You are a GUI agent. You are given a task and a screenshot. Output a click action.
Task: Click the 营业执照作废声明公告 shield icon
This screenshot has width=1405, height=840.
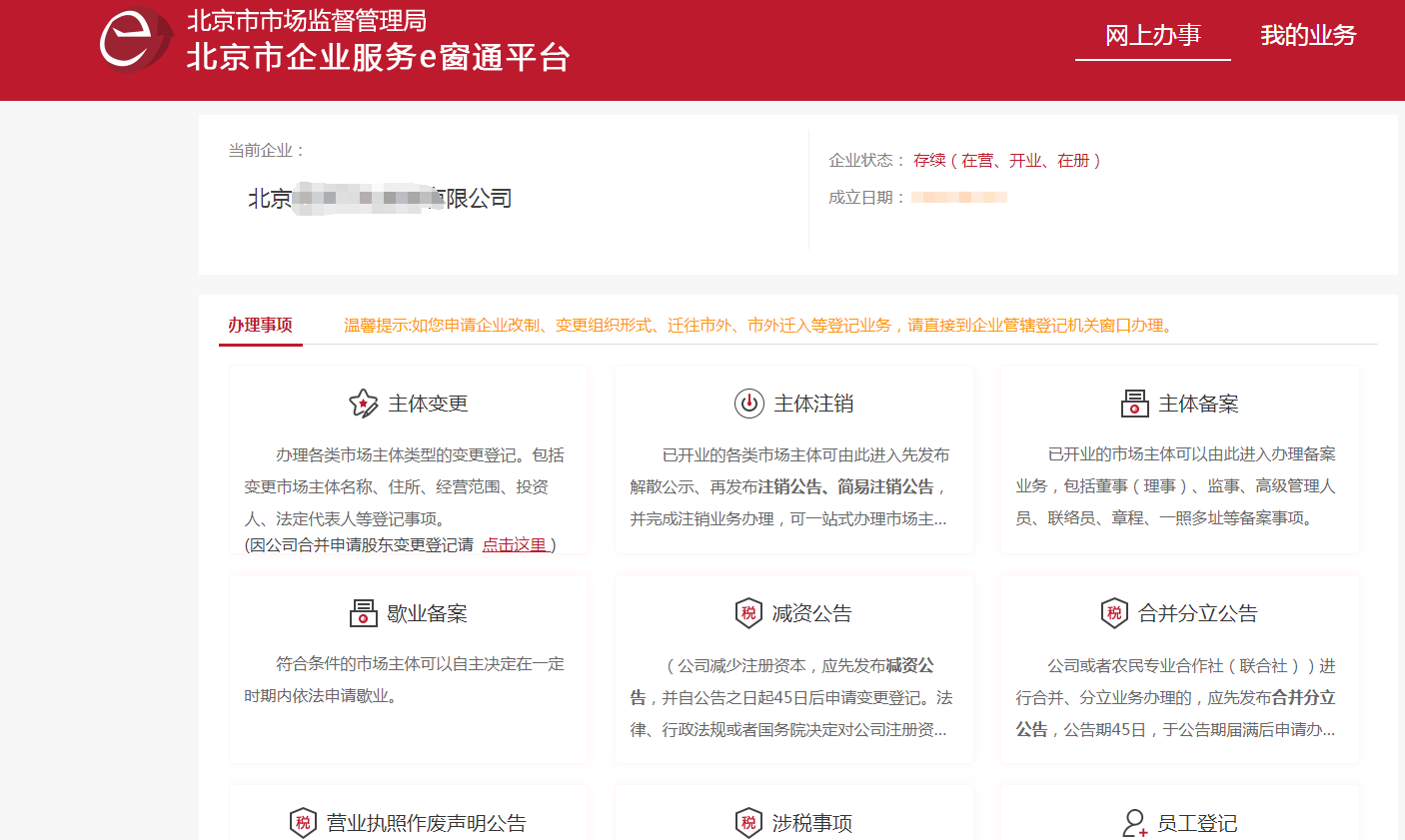click(x=303, y=823)
